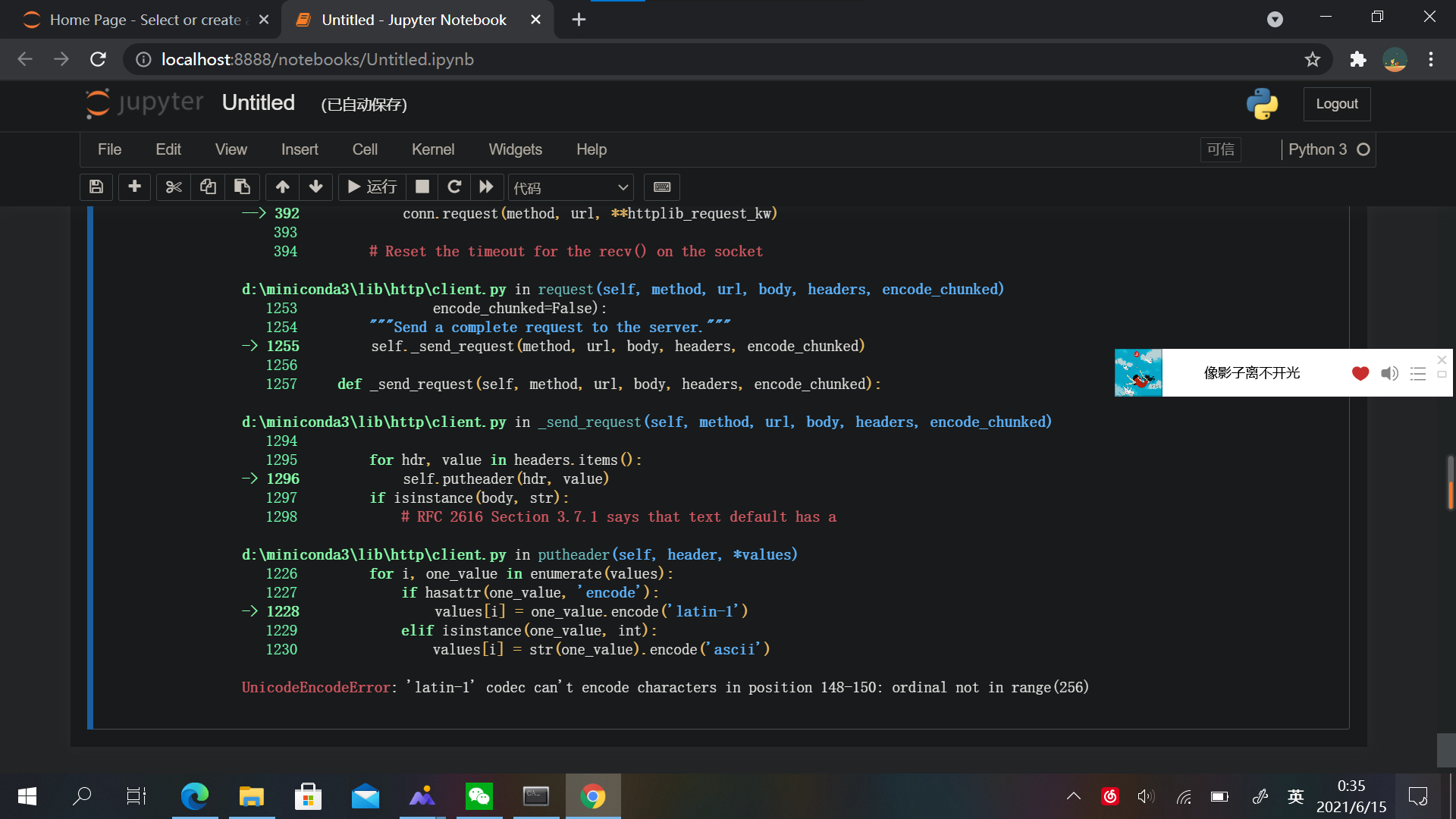The image size is (1456, 819).
Task: Open the Widgets menu
Action: point(516,149)
